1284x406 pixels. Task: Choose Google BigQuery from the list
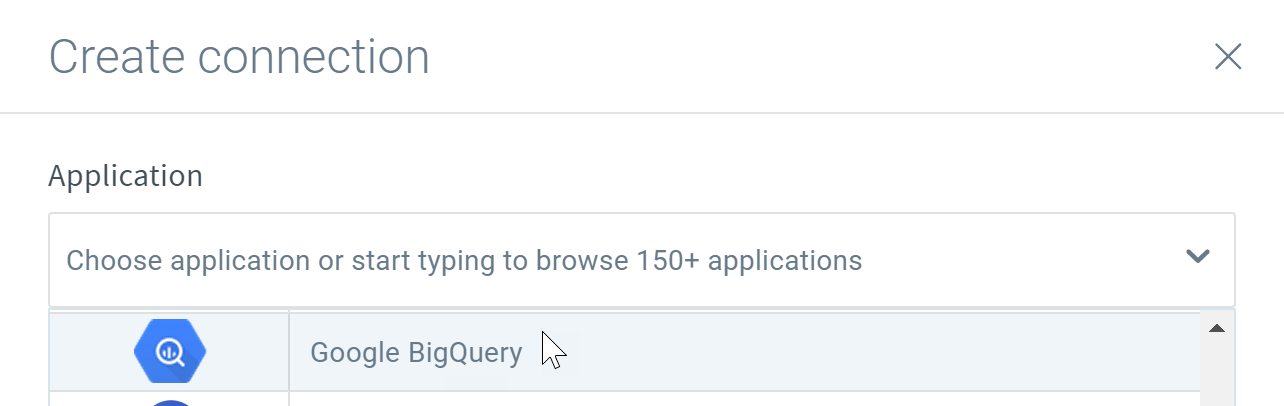625,351
